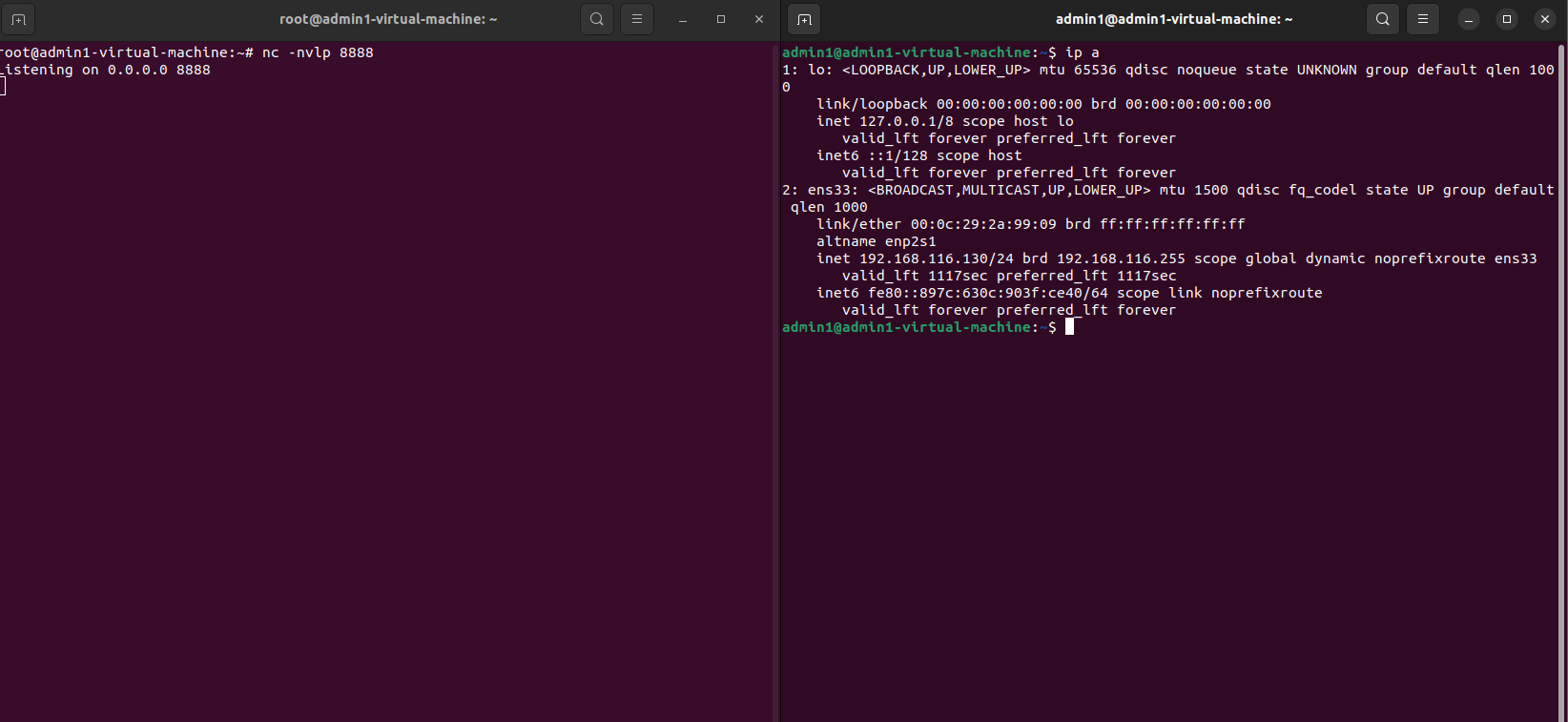Open a new tab in the admin1 terminal
This screenshot has width=1568, height=722.
coord(804,19)
